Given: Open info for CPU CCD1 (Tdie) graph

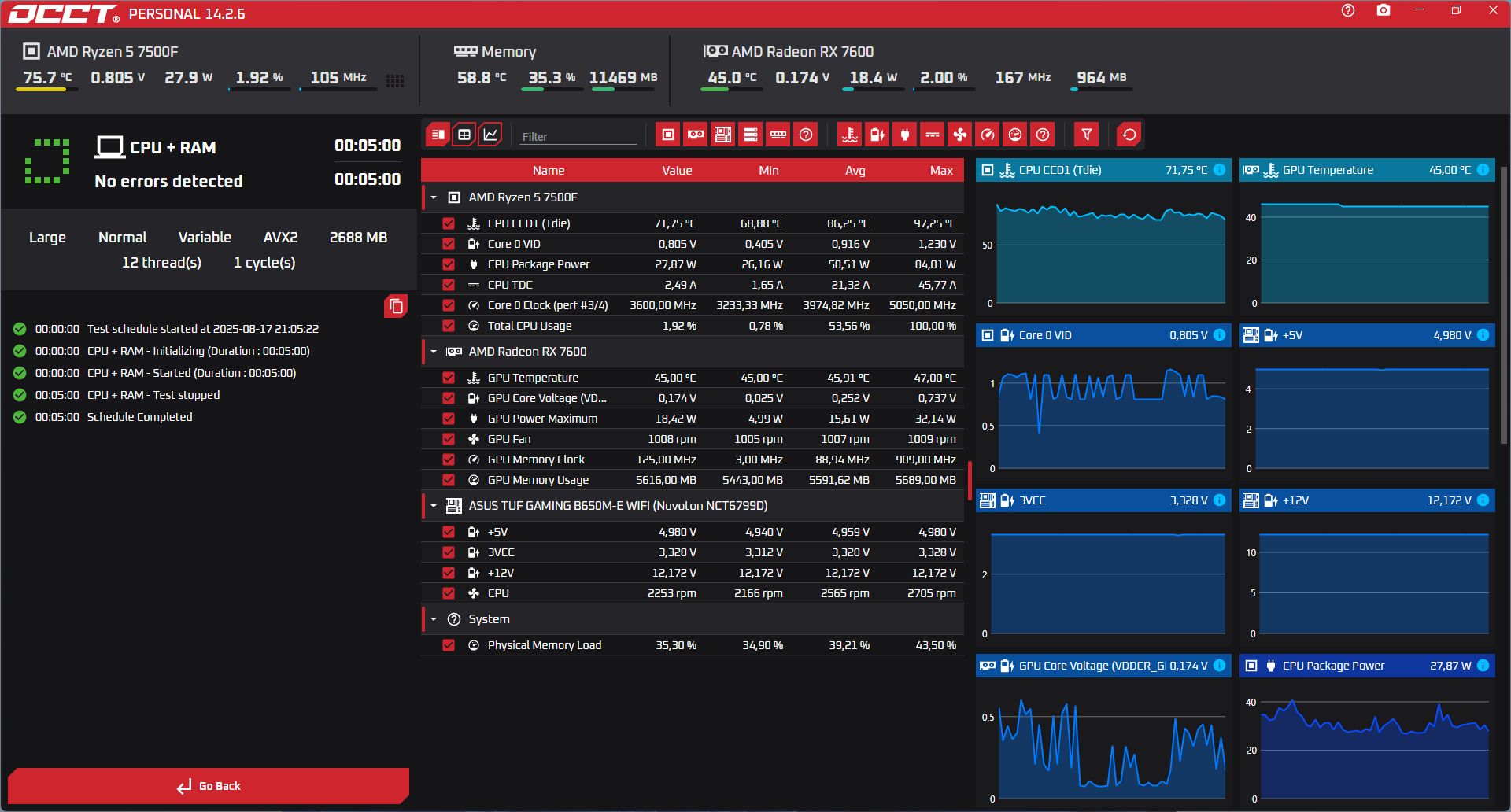Looking at the screenshot, I should click(x=1219, y=170).
